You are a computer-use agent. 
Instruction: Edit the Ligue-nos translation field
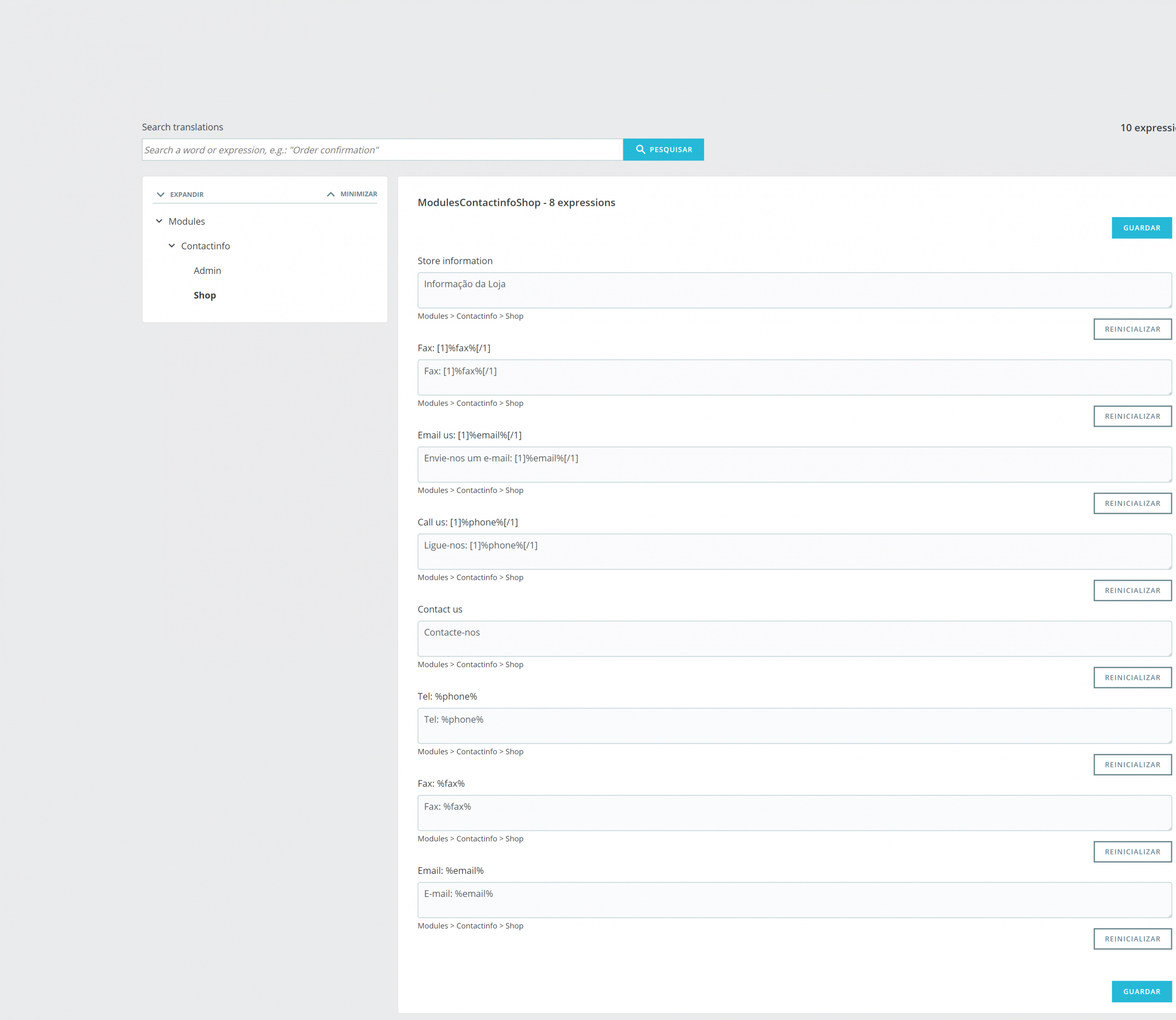794,551
